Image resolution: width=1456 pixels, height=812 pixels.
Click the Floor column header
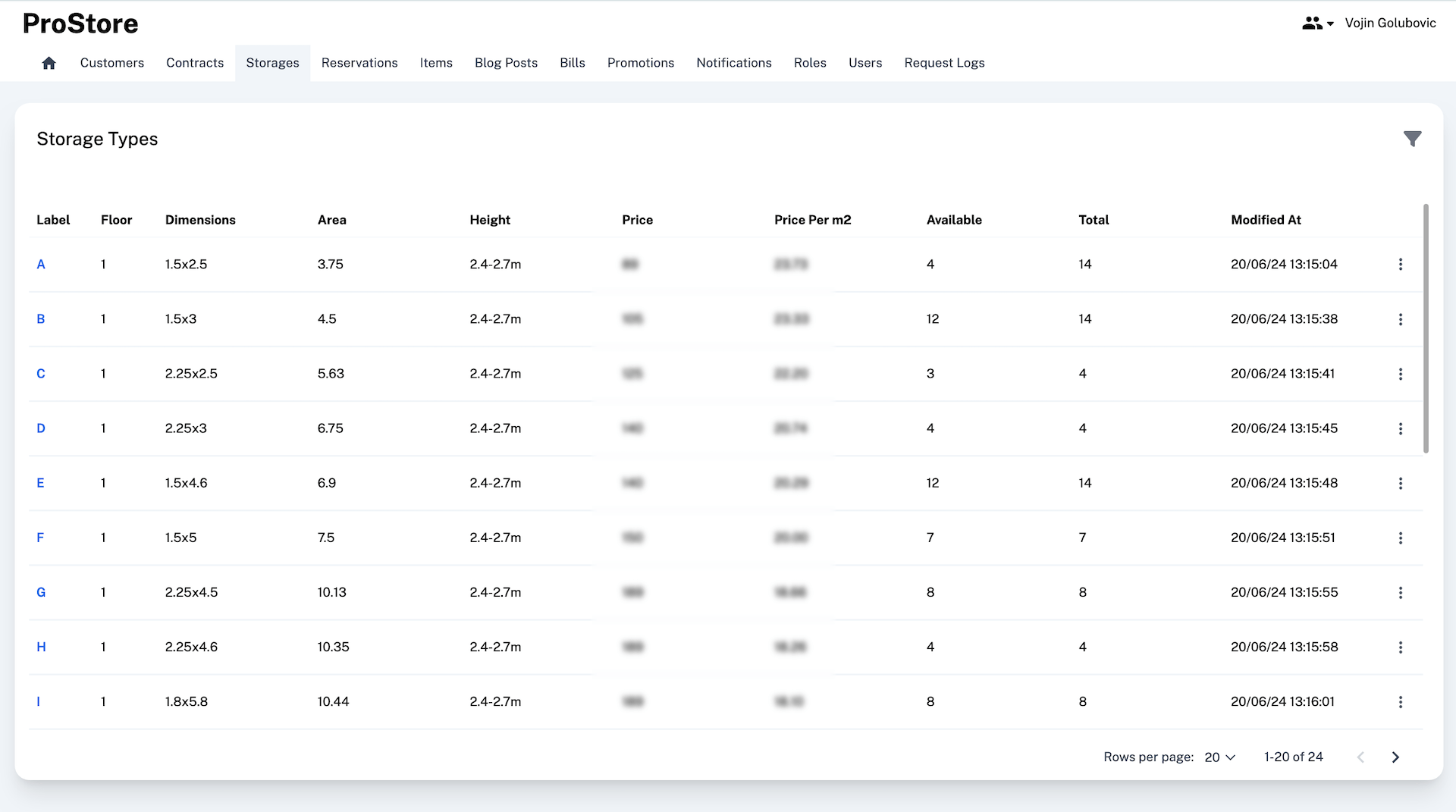[x=116, y=220]
